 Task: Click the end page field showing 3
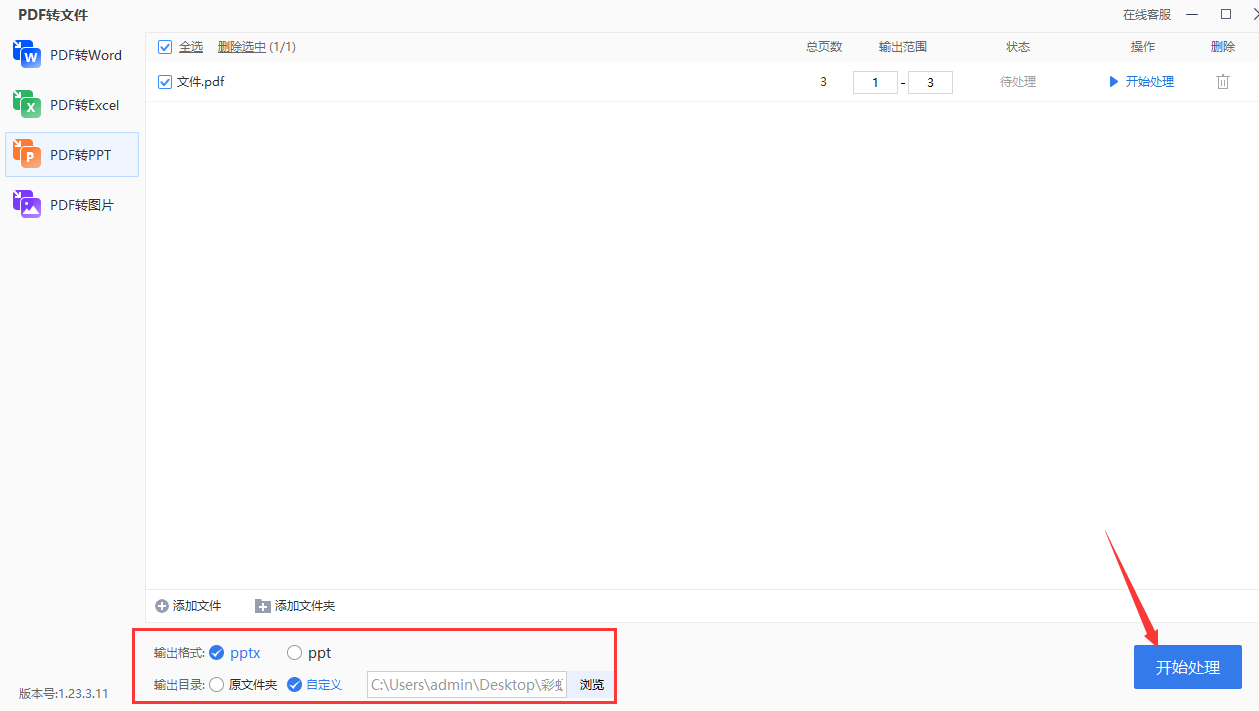tap(930, 82)
